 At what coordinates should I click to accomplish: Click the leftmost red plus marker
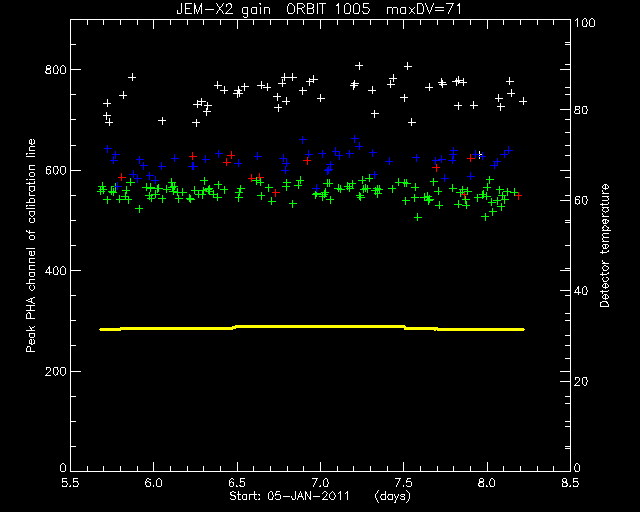pos(122,177)
